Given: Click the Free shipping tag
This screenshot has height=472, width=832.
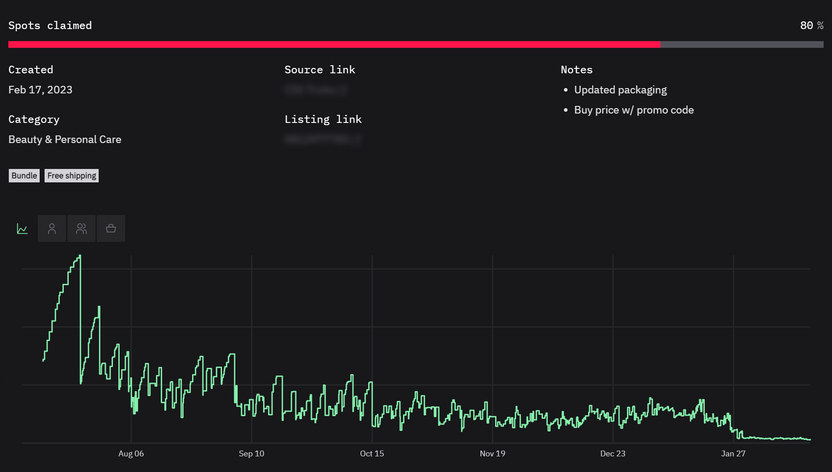Looking at the screenshot, I should [x=72, y=176].
